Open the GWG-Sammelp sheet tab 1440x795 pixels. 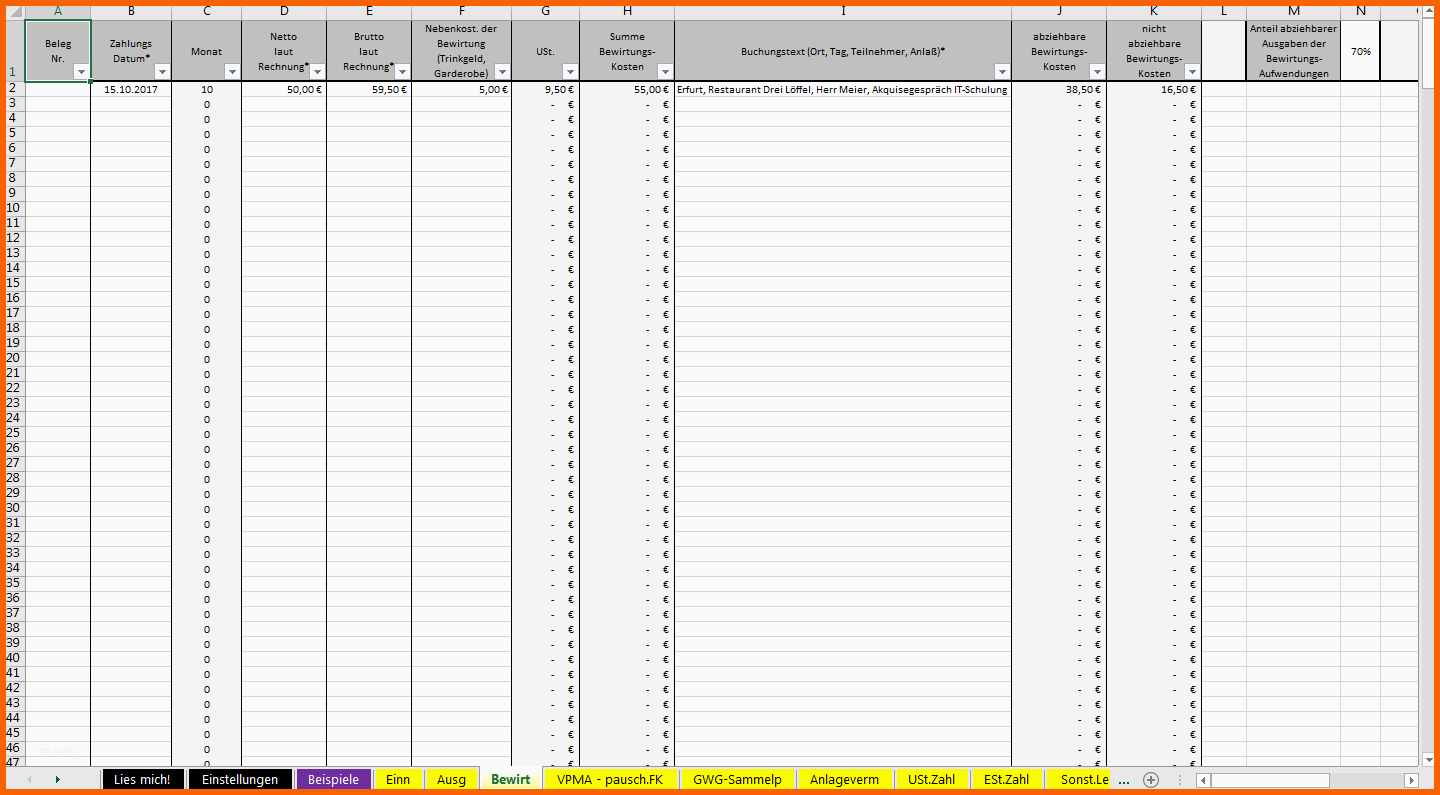[737, 780]
